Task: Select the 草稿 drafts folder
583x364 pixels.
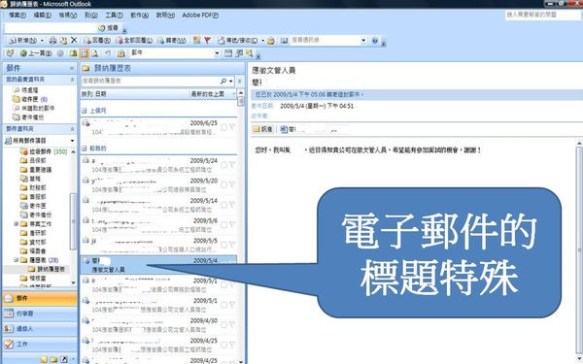Action: pyautogui.click(x=30, y=178)
